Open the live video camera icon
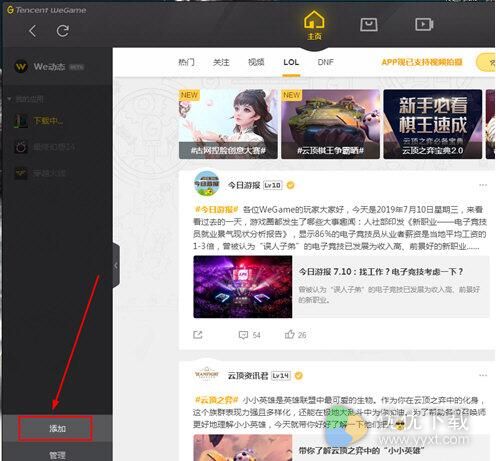This screenshot has width=496, height=461. click(424, 24)
